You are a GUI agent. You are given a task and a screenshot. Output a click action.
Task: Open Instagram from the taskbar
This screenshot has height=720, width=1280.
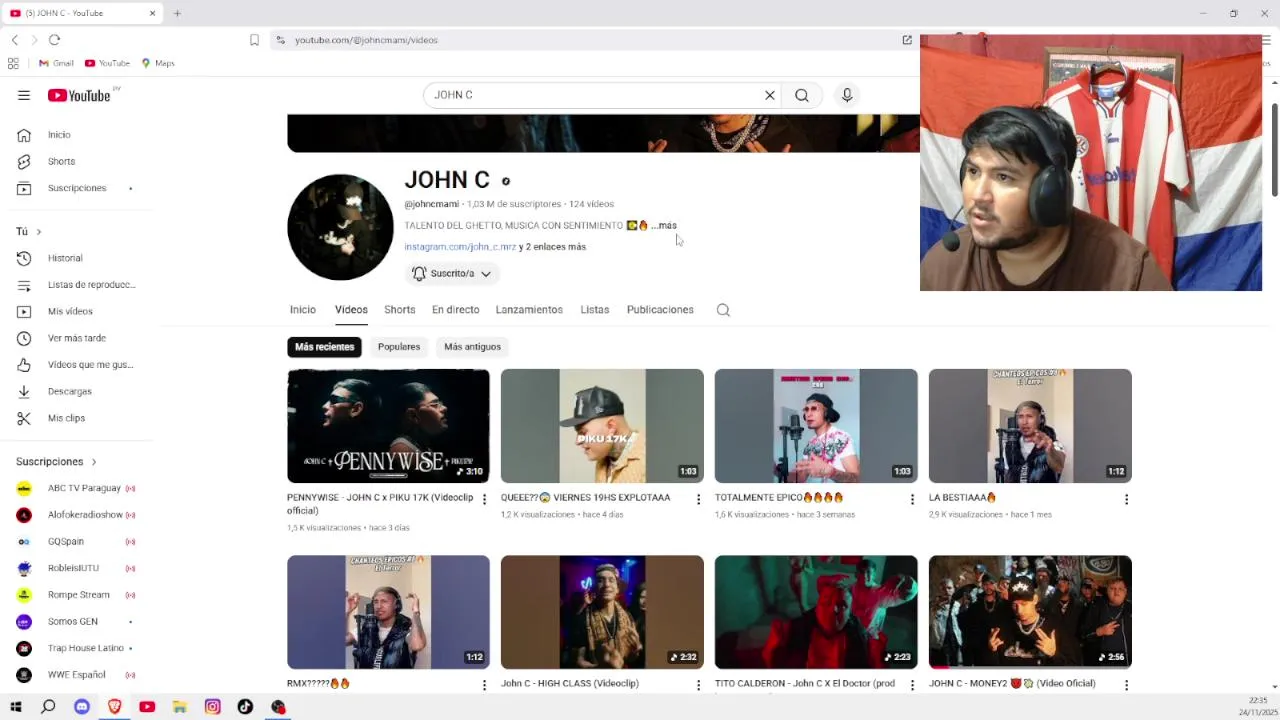213,707
